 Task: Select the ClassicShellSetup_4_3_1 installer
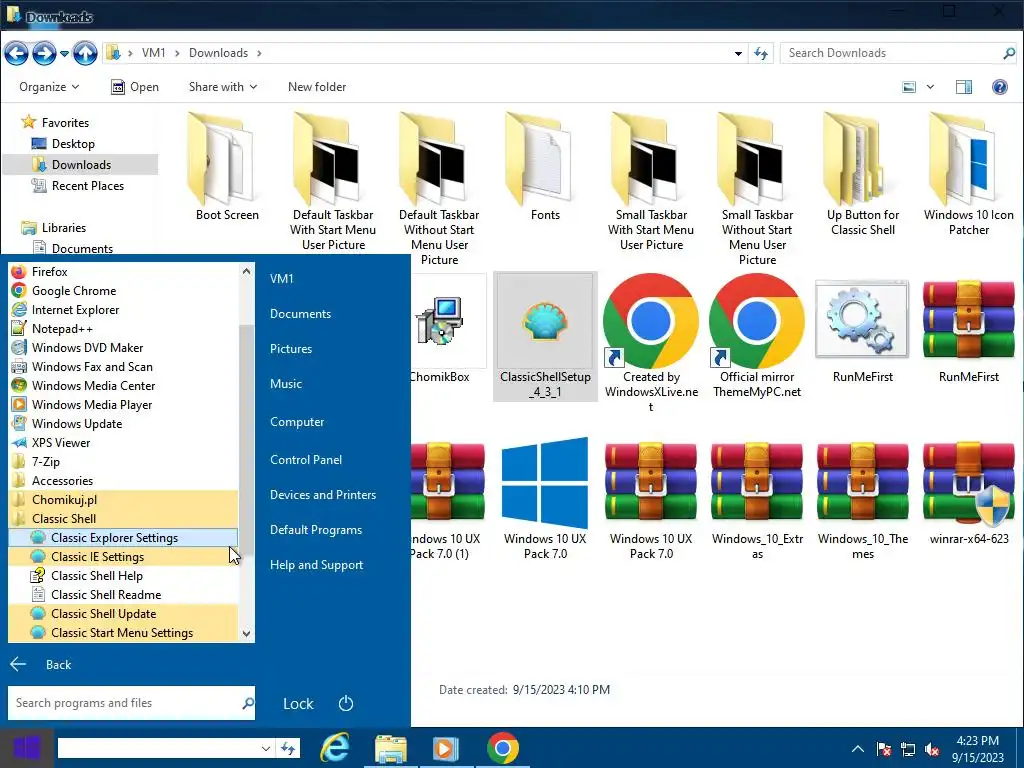click(545, 336)
